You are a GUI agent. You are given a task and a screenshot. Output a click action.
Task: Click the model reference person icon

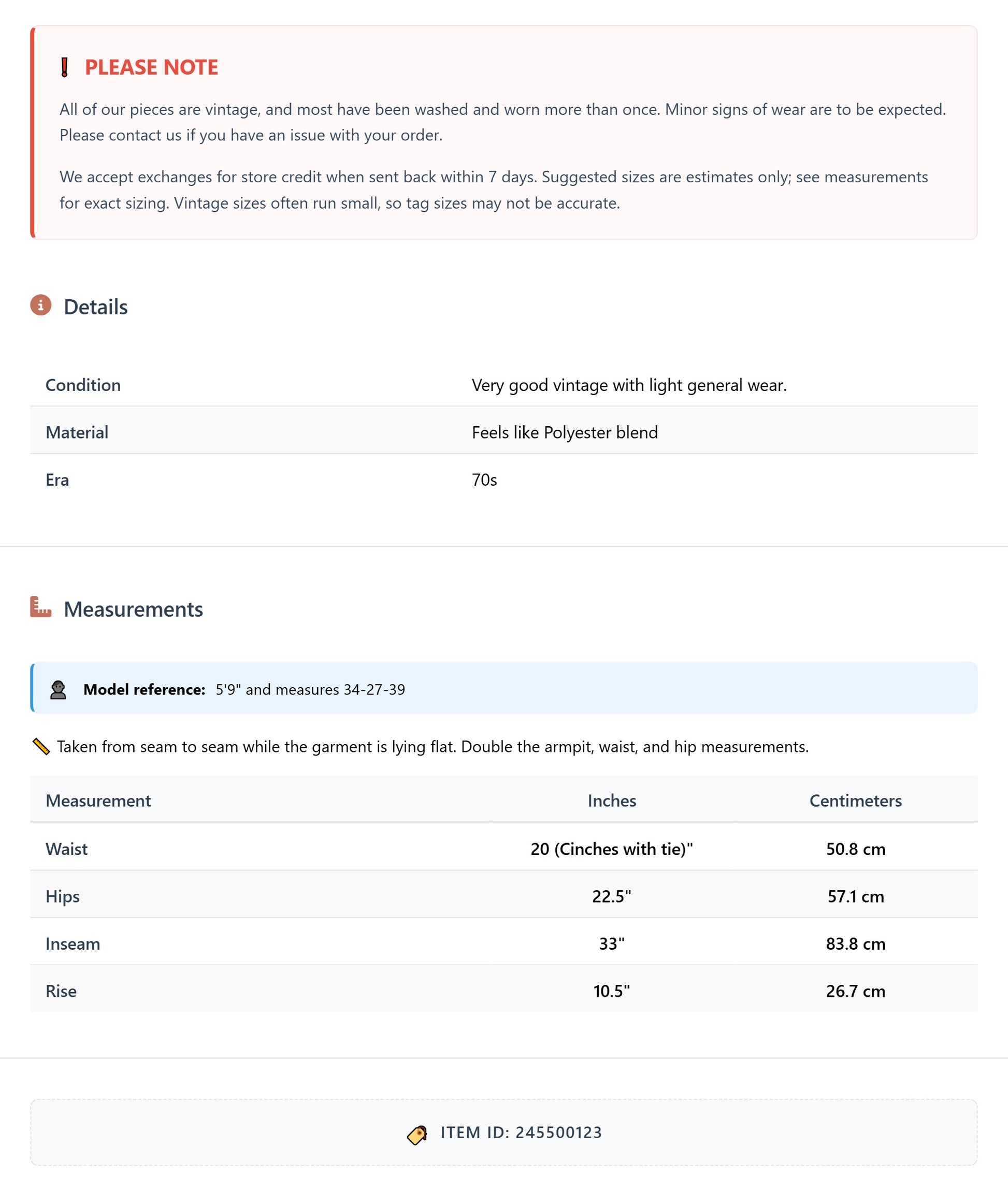57,689
